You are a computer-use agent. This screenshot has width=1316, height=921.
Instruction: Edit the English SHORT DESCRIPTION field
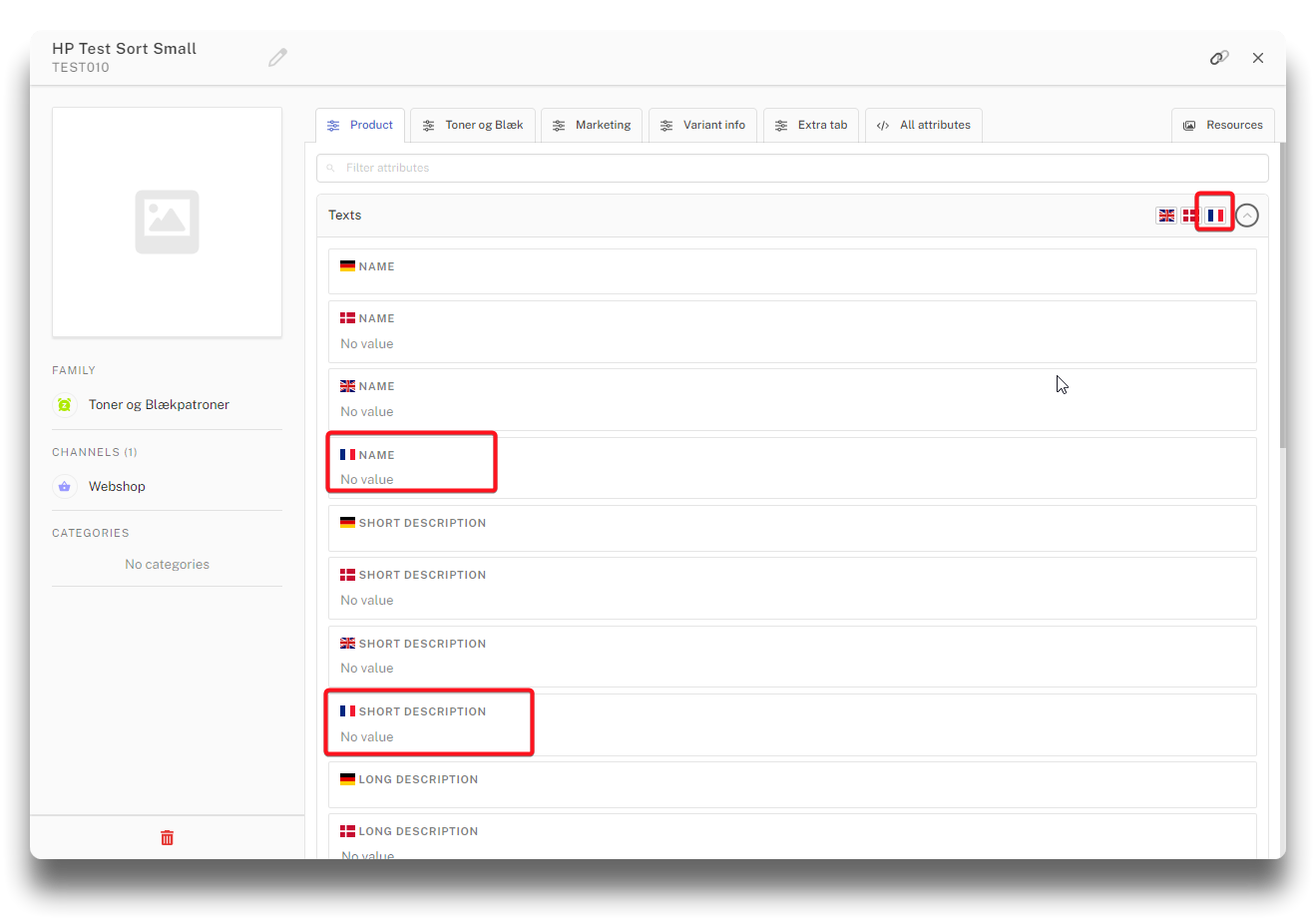coord(792,657)
